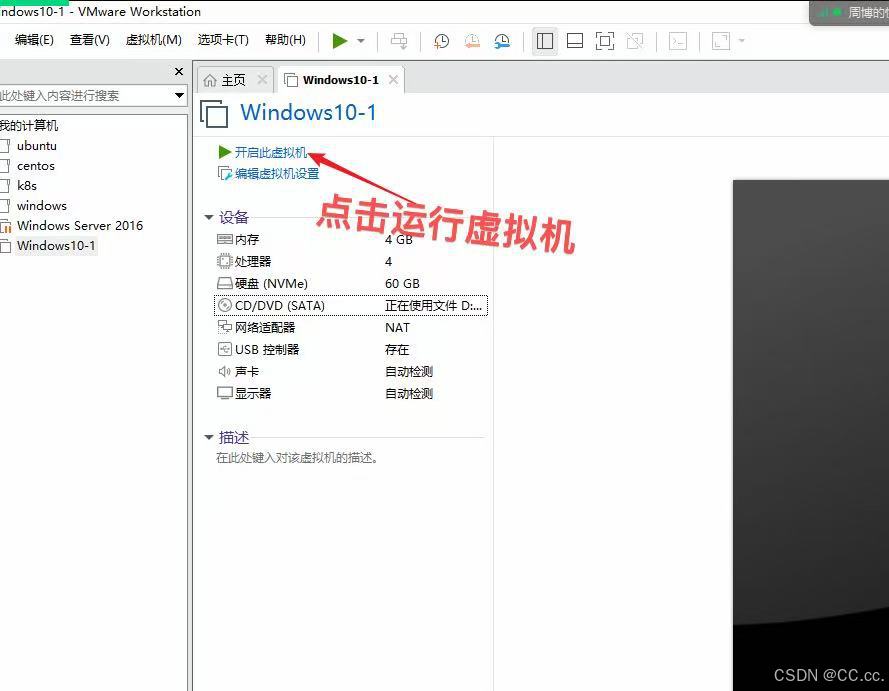This screenshot has height=691, width=889.
Task: Click the send Ctrl+Alt+Del toolbar icon
Action: (399, 41)
